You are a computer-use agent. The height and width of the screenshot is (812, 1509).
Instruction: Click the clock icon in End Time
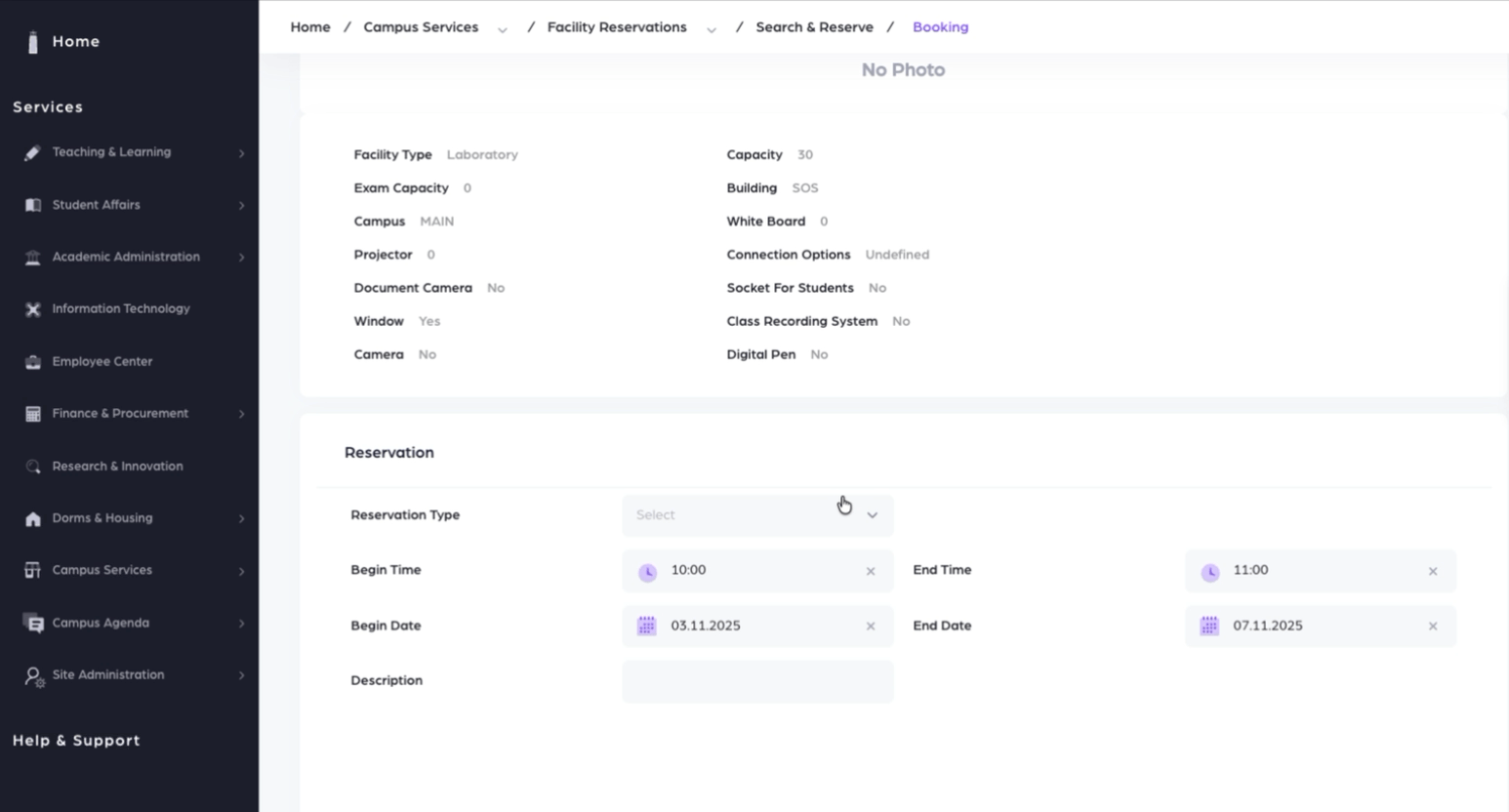pos(1209,572)
